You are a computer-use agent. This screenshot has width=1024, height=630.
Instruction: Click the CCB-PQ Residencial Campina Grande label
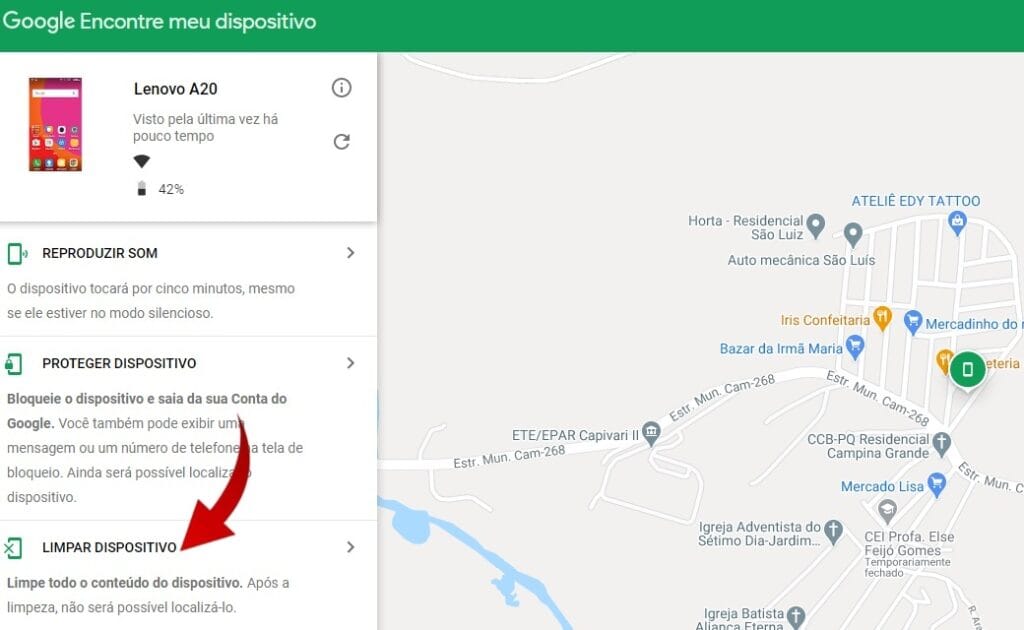tap(868, 446)
